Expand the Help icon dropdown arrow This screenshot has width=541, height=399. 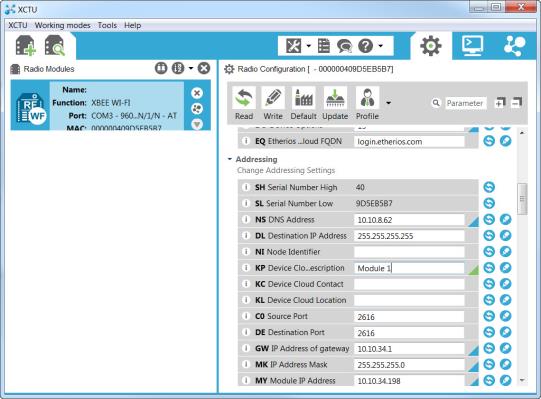(380, 46)
